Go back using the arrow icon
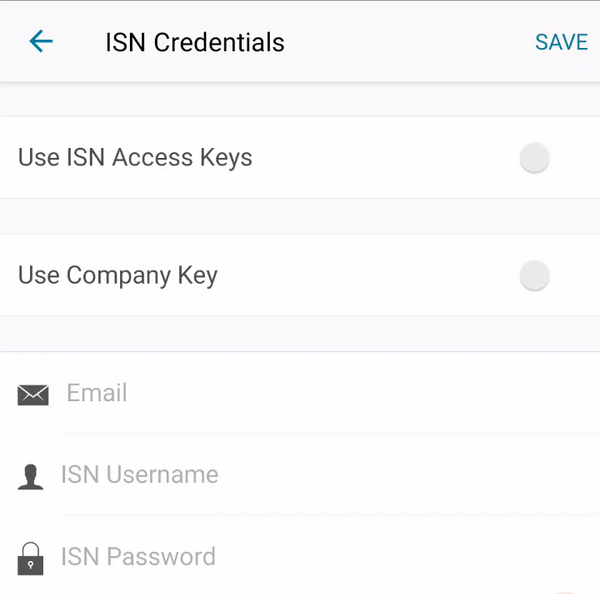Screen dimensions: 600x594 pos(41,41)
